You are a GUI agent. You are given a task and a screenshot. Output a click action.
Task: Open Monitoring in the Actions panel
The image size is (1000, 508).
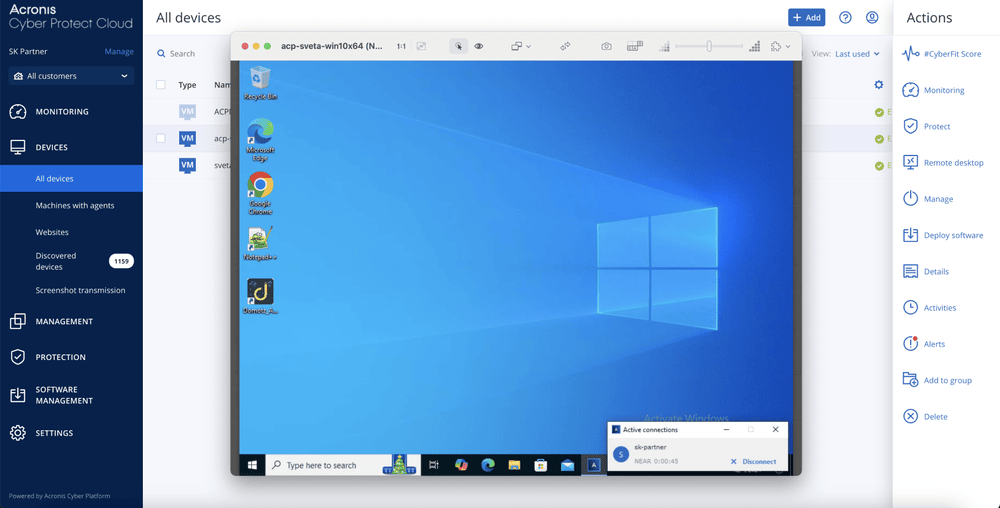[x=933, y=91]
